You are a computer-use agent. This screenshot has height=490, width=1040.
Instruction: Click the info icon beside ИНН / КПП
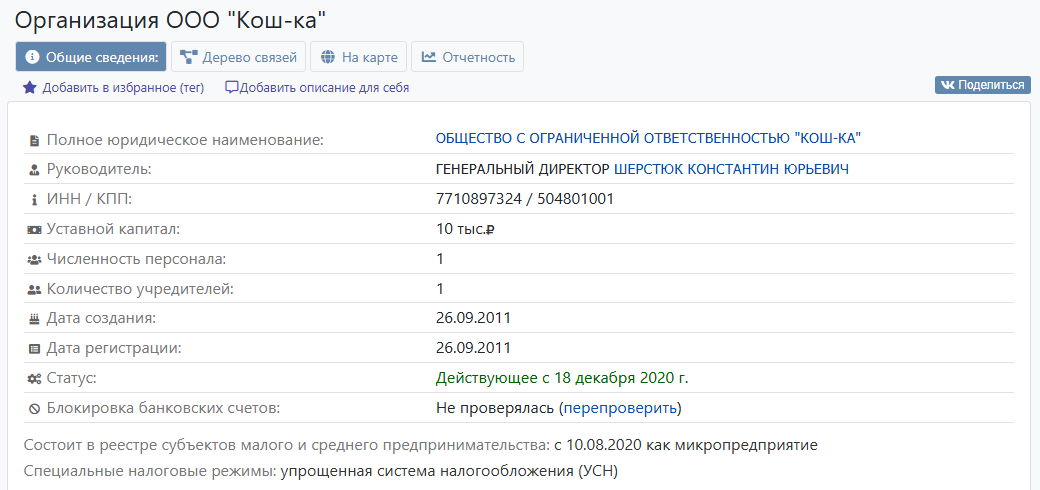[x=35, y=200]
